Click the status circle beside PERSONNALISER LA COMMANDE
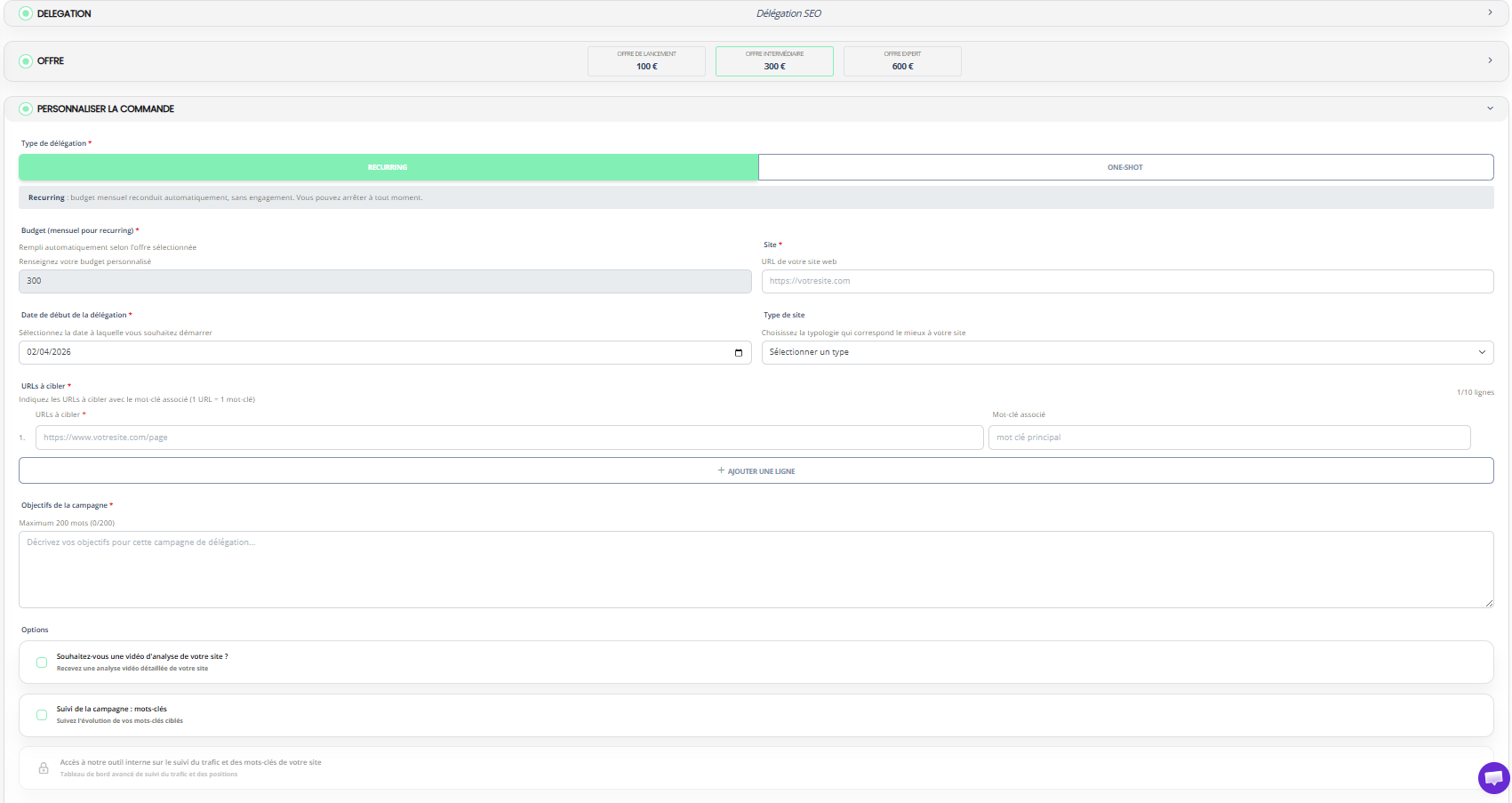1512x803 pixels. [x=26, y=108]
